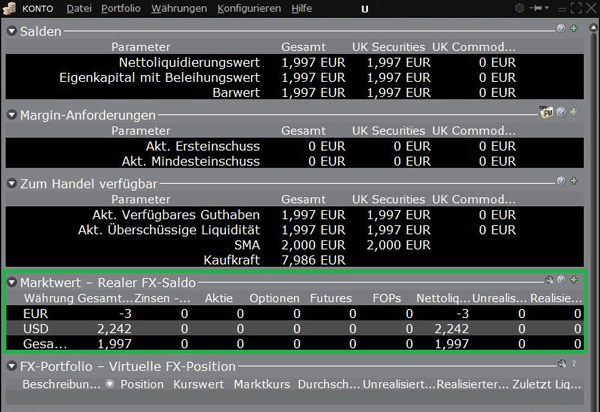Screen dimensions: 600x412
Task: Click the Barwert row label
Action: coord(236,93)
